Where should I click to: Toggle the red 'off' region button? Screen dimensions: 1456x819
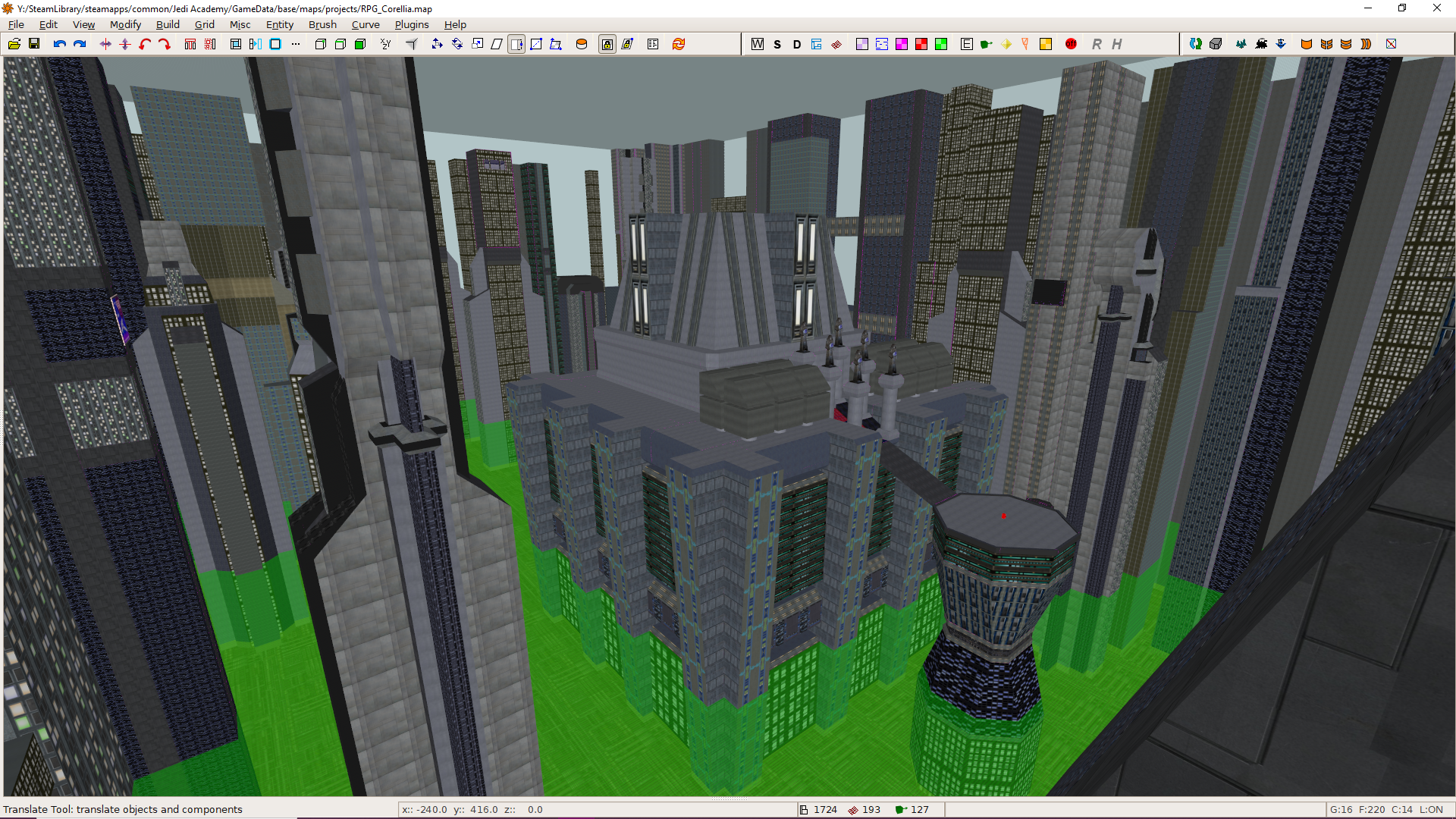pyautogui.click(x=1072, y=44)
